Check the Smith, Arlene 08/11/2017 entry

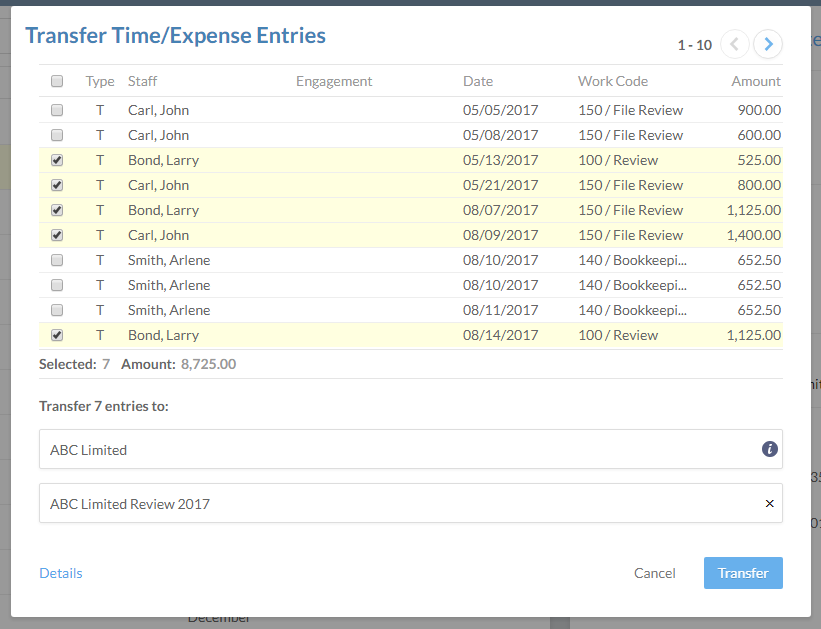57,310
